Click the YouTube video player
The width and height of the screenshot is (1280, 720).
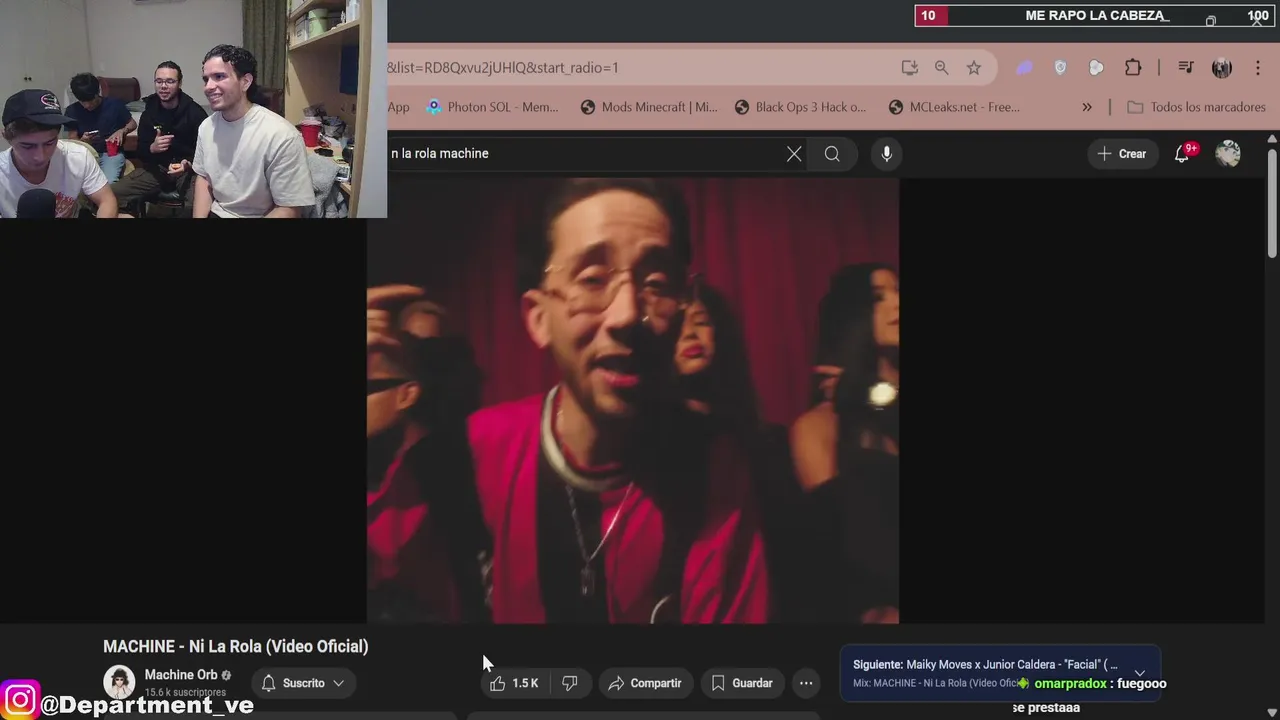633,401
